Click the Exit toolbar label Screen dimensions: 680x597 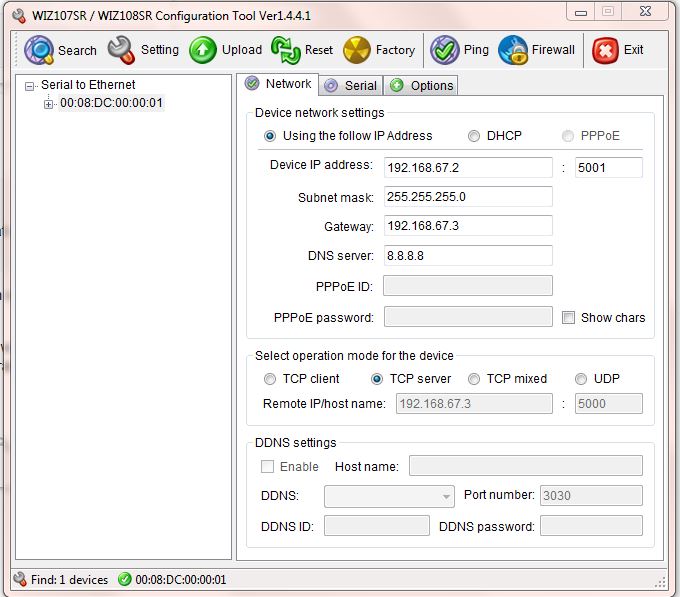pos(633,50)
